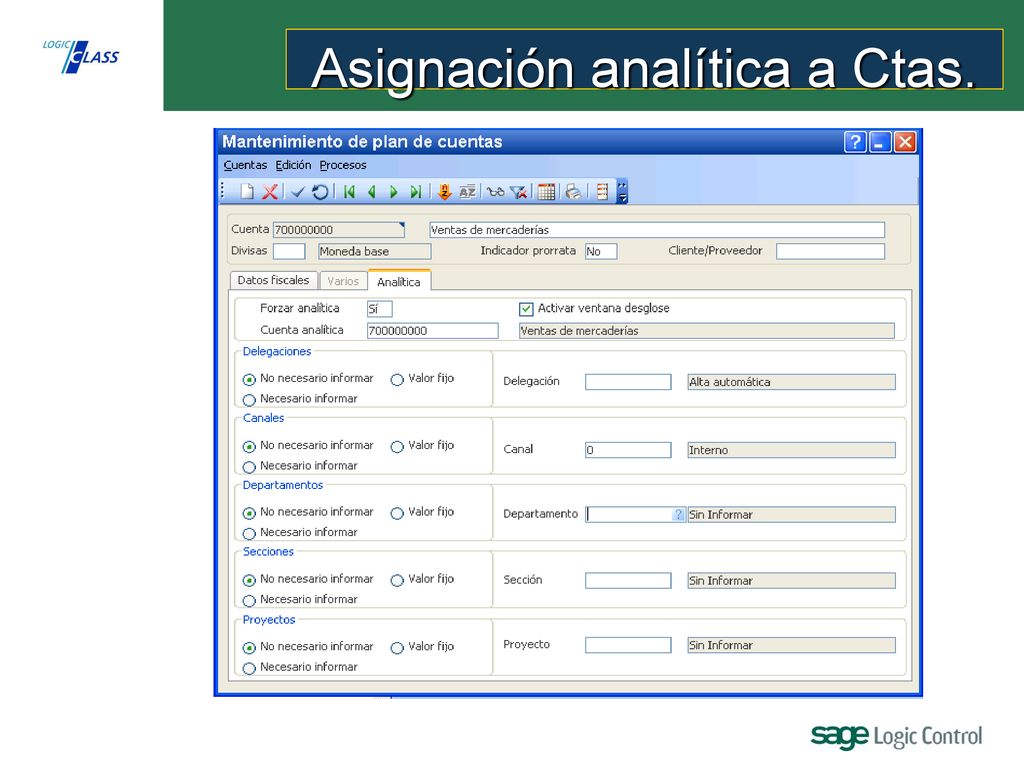
Task: Select Canales No necesario informar
Action: [x=249, y=447]
